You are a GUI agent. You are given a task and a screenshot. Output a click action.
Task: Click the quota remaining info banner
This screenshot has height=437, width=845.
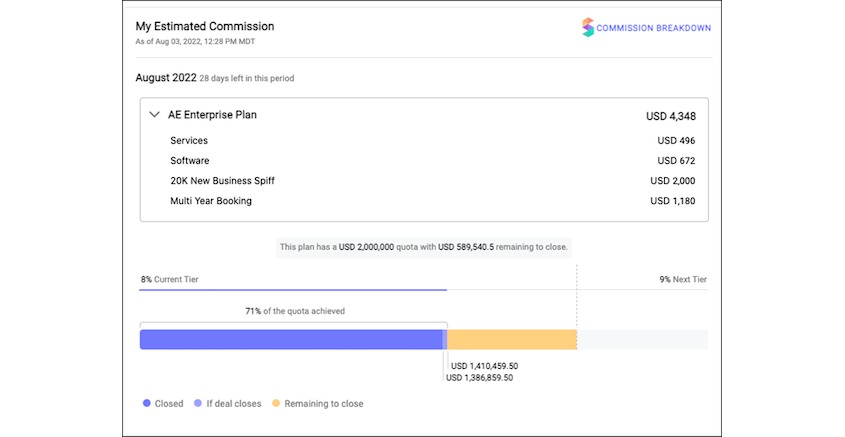(424, 247)
